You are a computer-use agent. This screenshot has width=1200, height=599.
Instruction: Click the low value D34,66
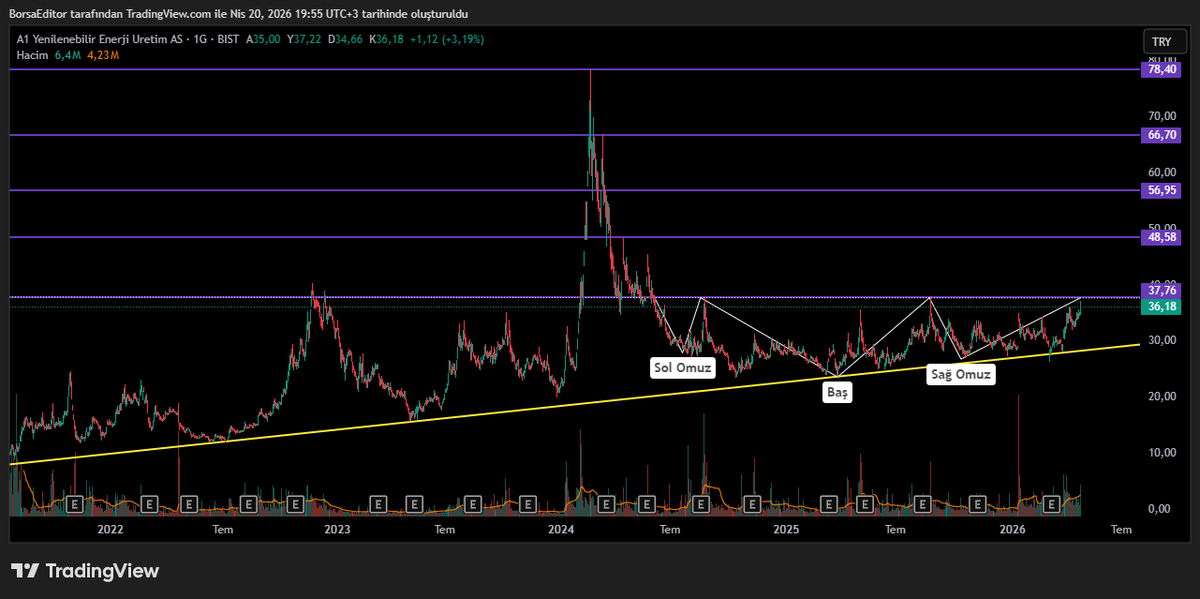(x=345, y=39)
